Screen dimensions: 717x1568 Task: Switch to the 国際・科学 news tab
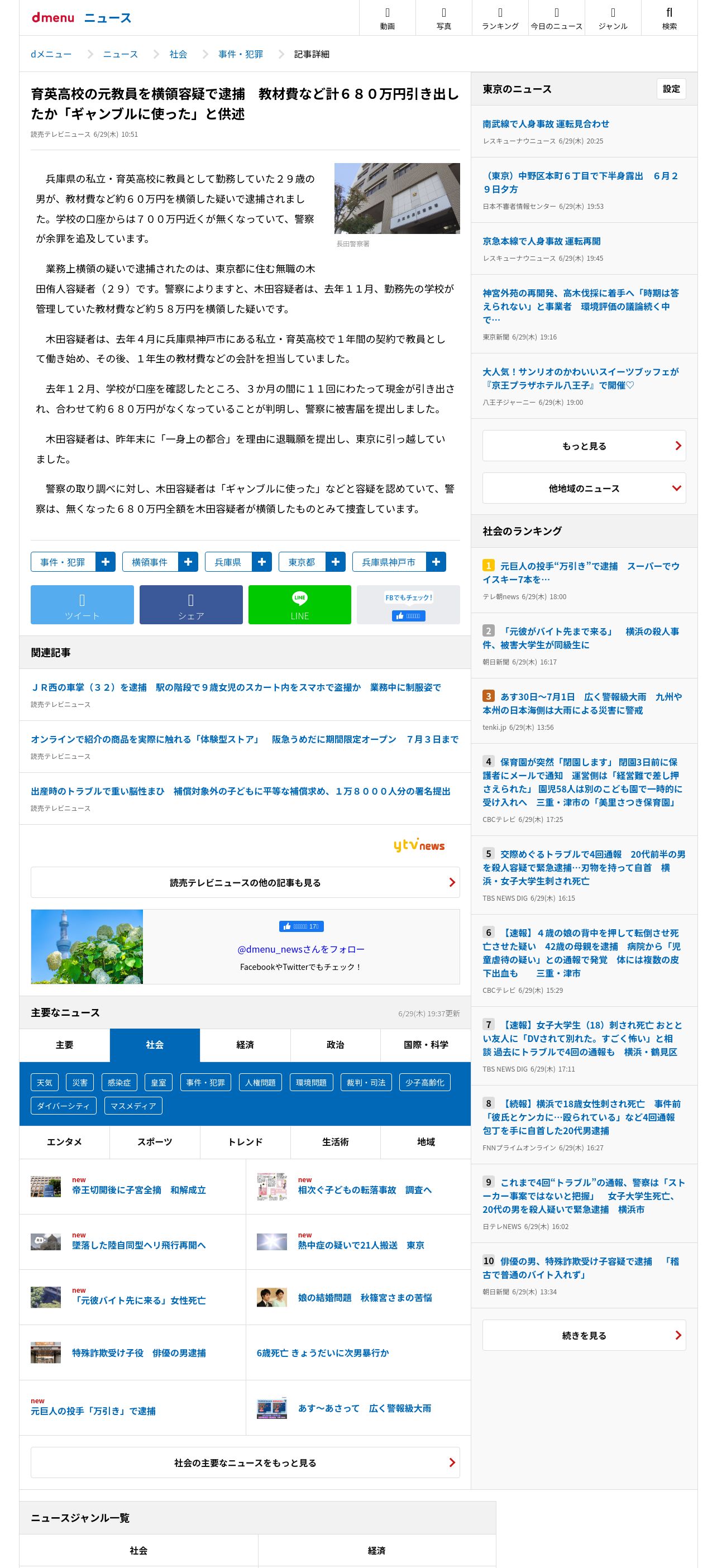(426, 1045)
